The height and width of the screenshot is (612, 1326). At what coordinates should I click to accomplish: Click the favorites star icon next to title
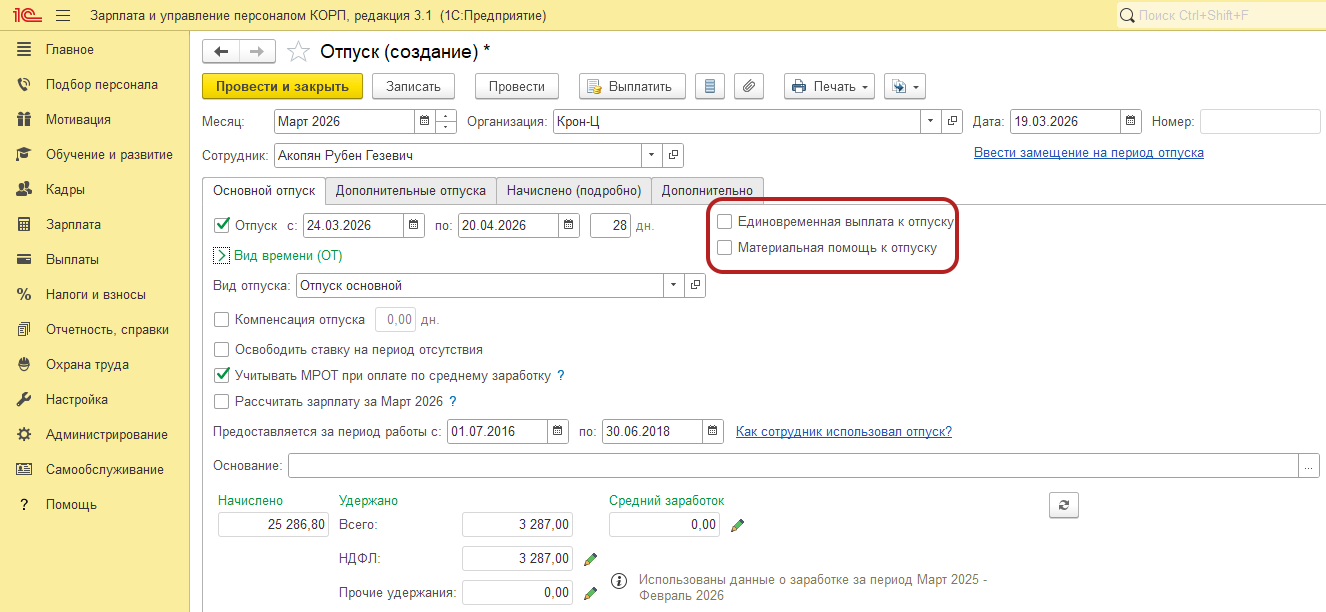click(x=298, y=51)
